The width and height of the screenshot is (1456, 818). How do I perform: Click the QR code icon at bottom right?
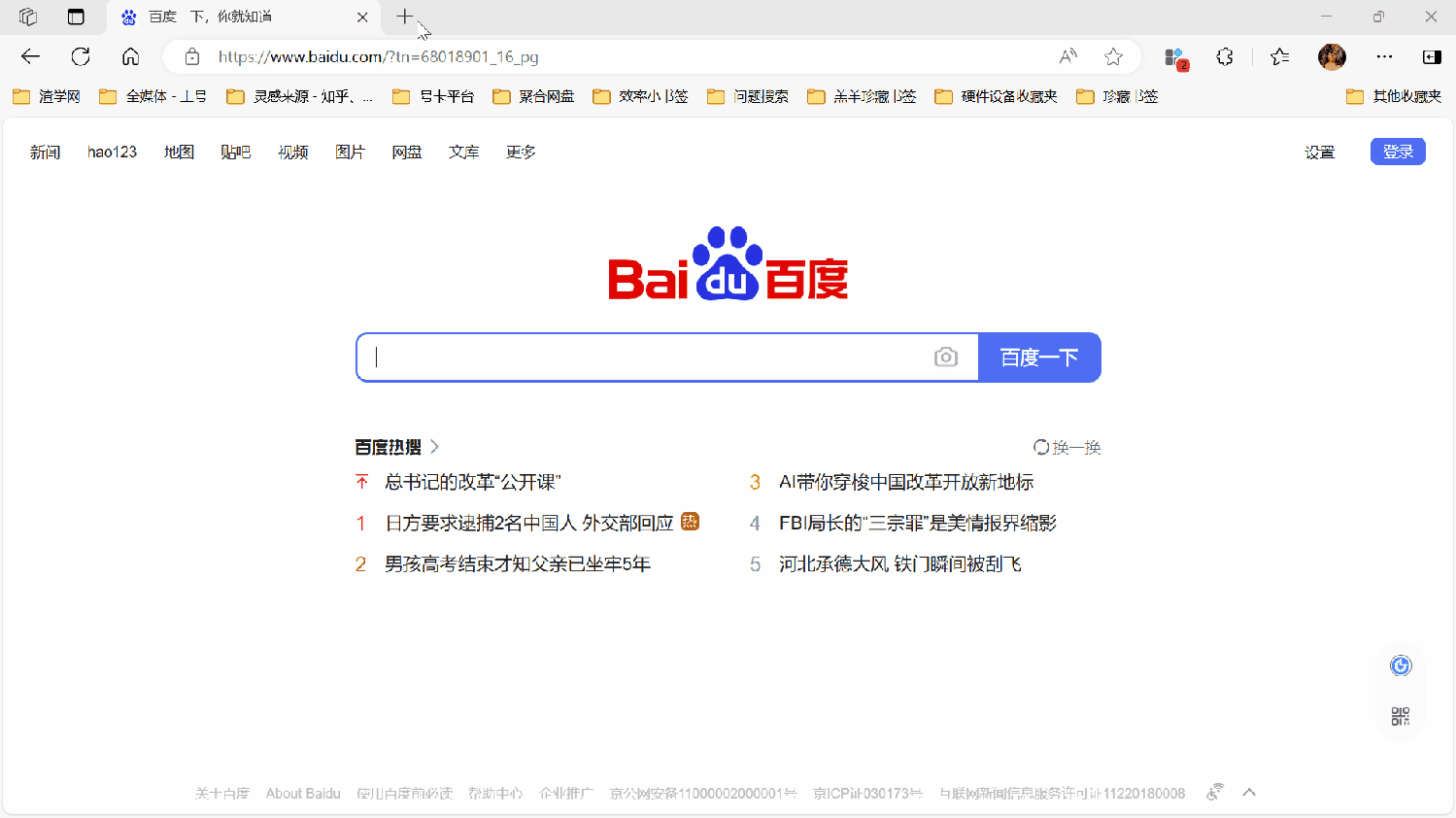coord(1400,715)
